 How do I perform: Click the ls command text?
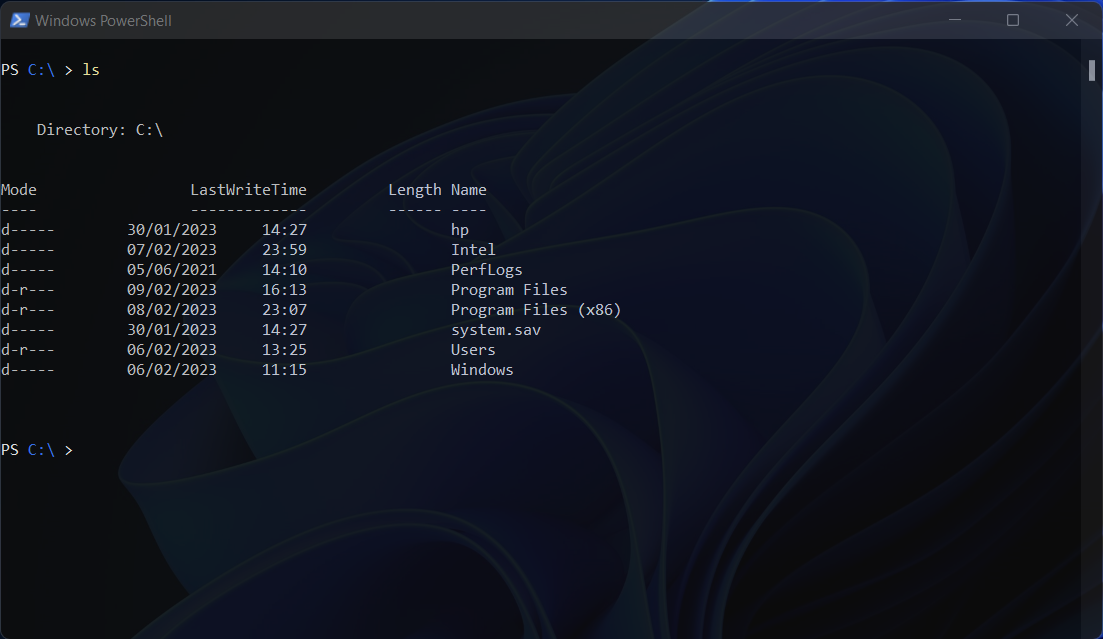point(90,69)
